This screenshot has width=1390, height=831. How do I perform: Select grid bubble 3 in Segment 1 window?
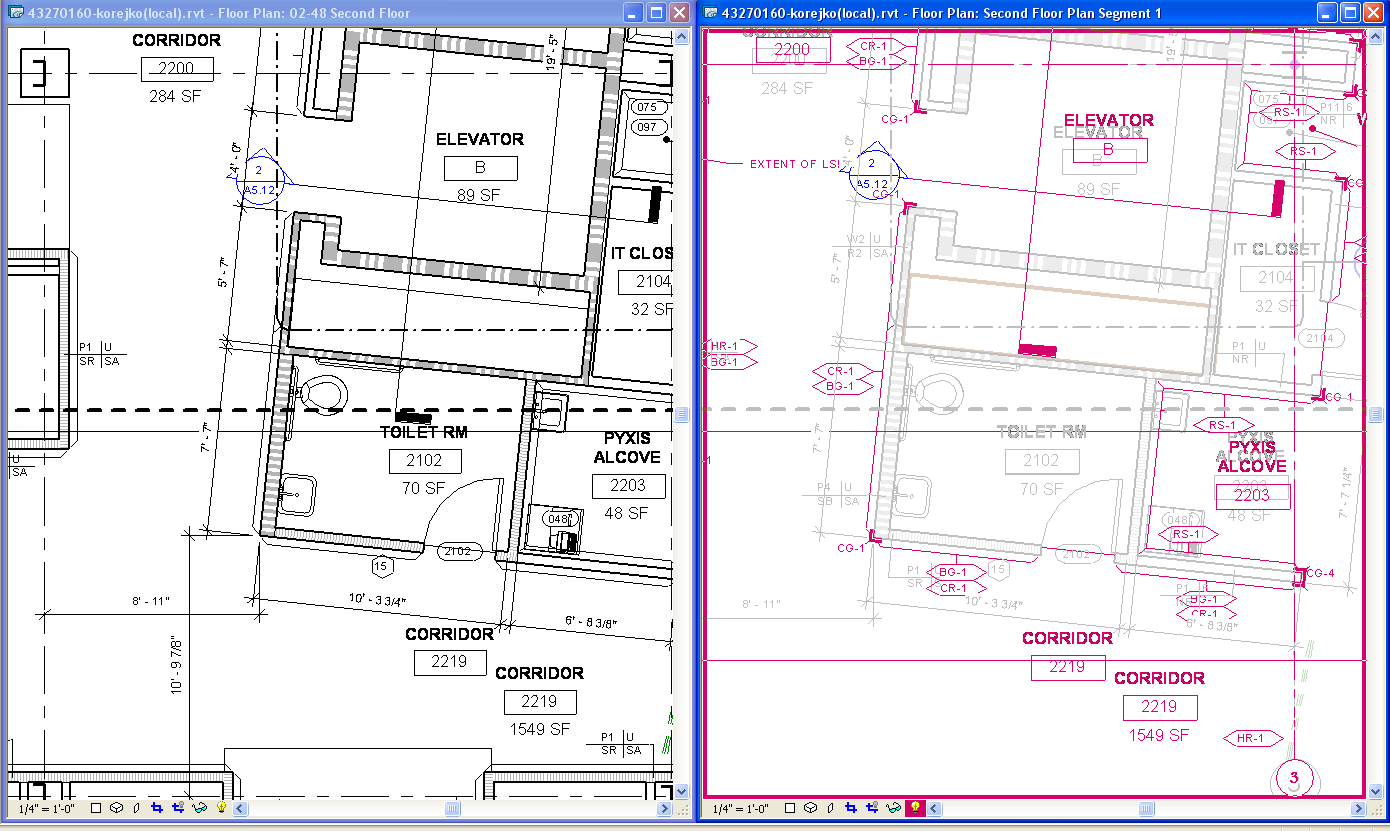(x=1293, y=778)
